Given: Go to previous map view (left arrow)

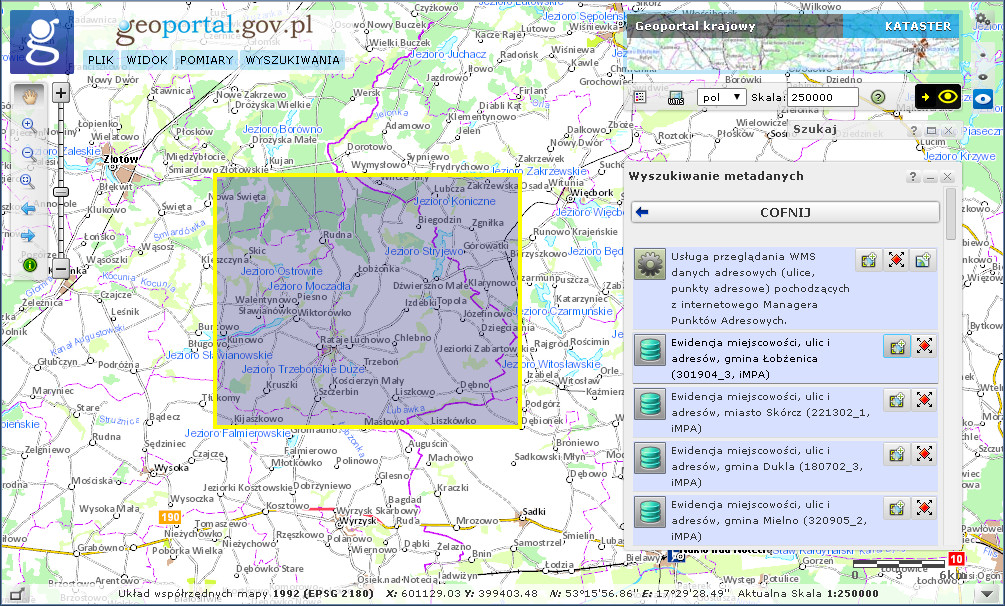Looking at the screenshot, I should click(x=28, y=209).
